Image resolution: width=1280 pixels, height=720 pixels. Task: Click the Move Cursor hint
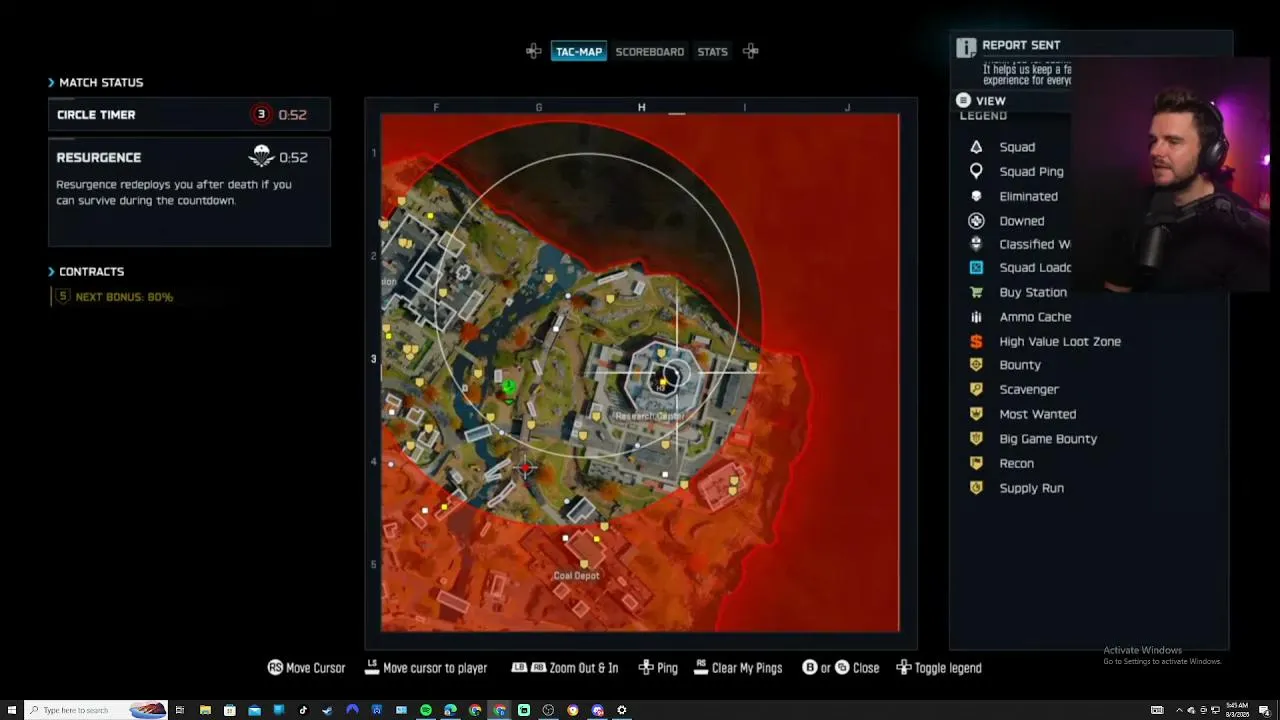[x=306, y=668]
